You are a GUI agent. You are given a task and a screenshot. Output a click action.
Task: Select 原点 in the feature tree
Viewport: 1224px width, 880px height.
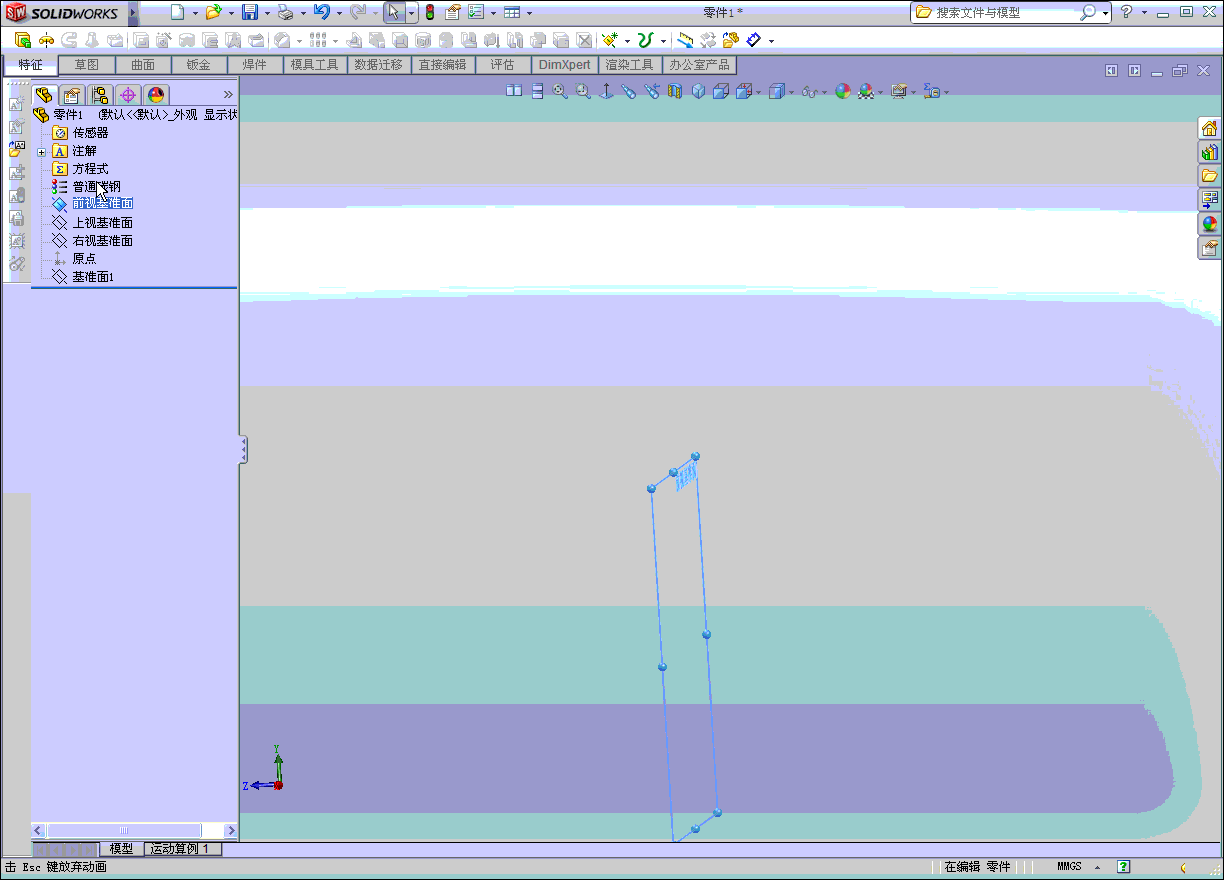tap(84, 259)
